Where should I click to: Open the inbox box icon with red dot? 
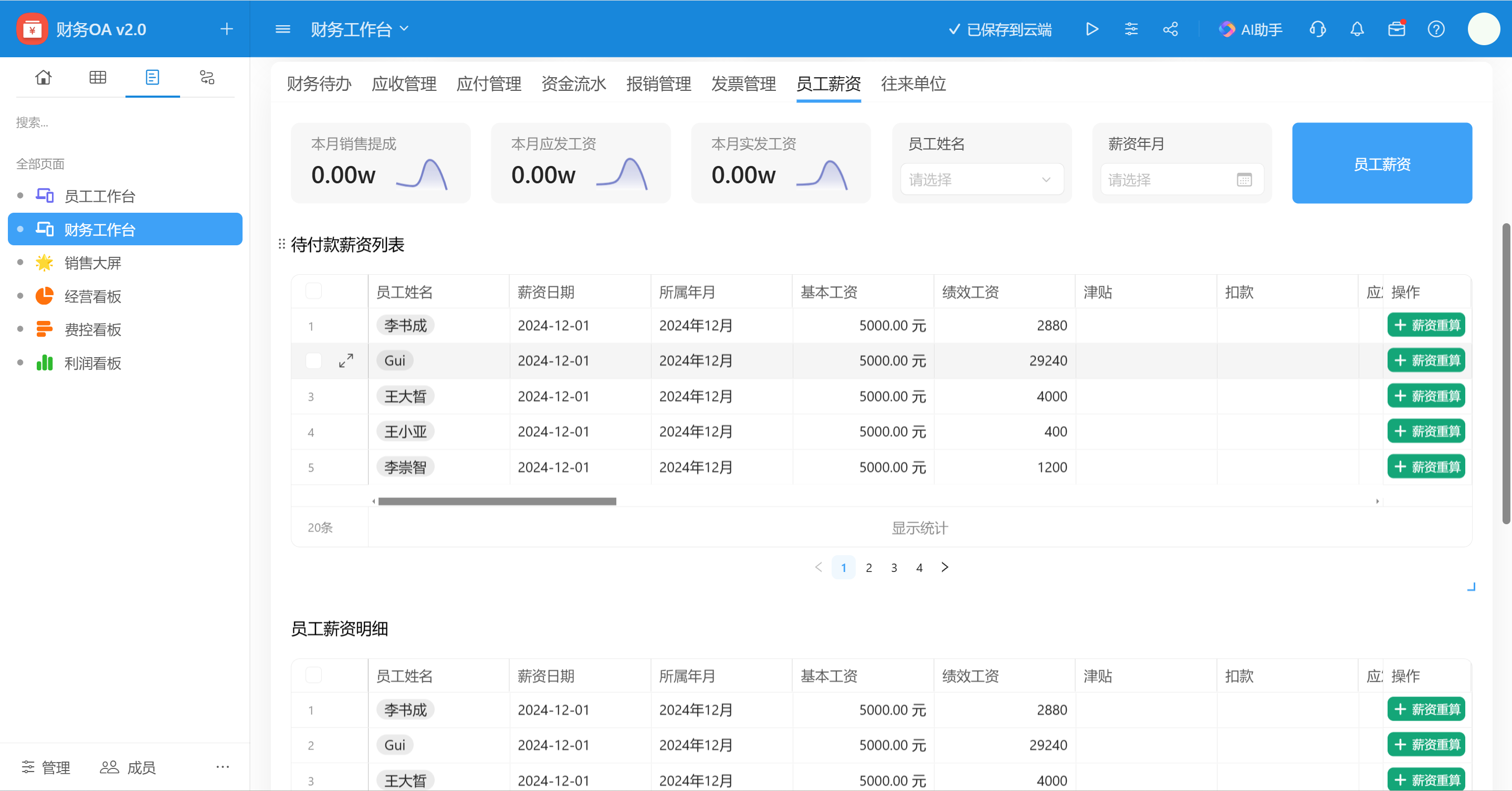click(x=1396, y=29)
